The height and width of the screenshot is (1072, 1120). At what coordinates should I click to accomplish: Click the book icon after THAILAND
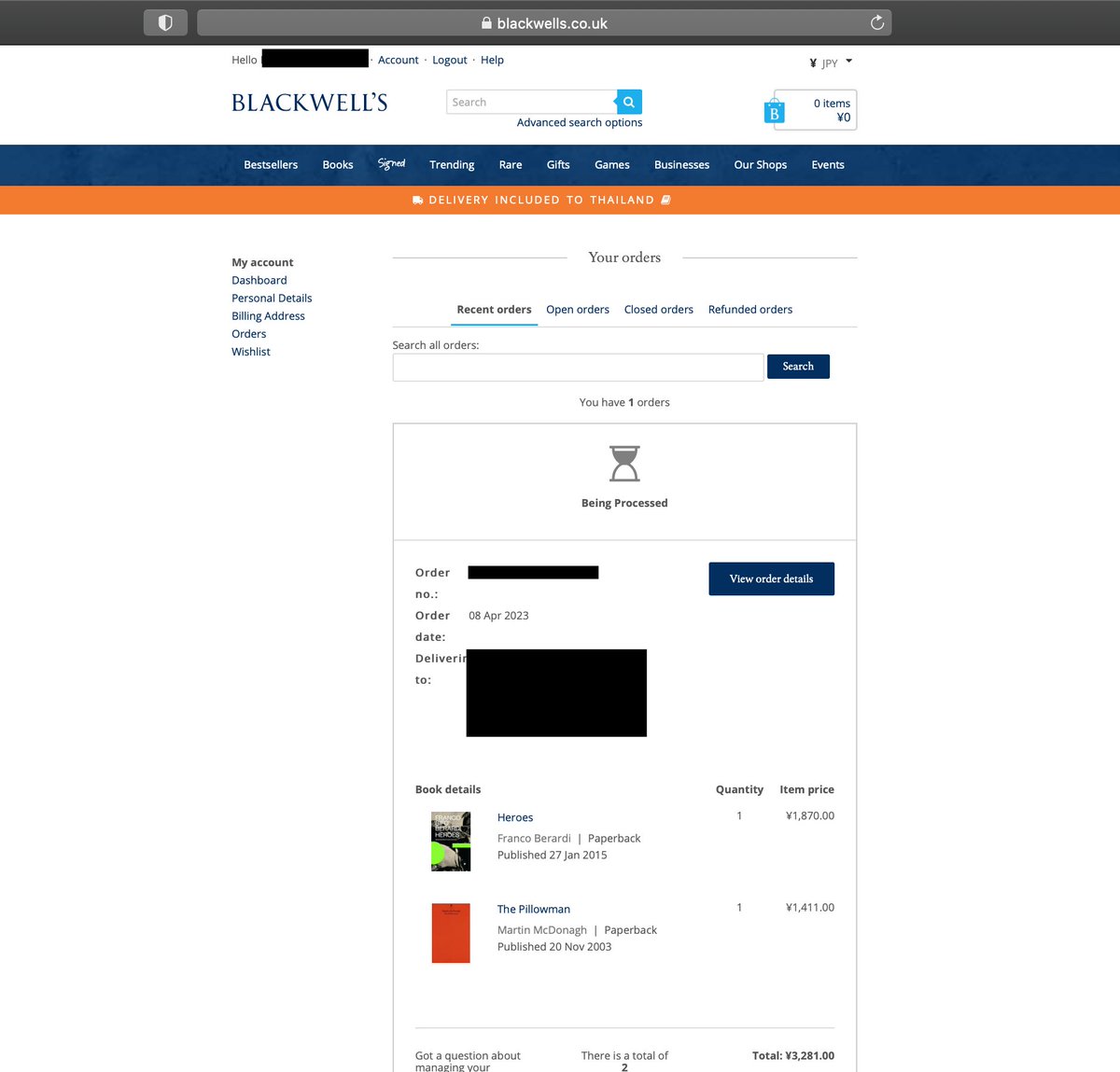coord(665,200)
